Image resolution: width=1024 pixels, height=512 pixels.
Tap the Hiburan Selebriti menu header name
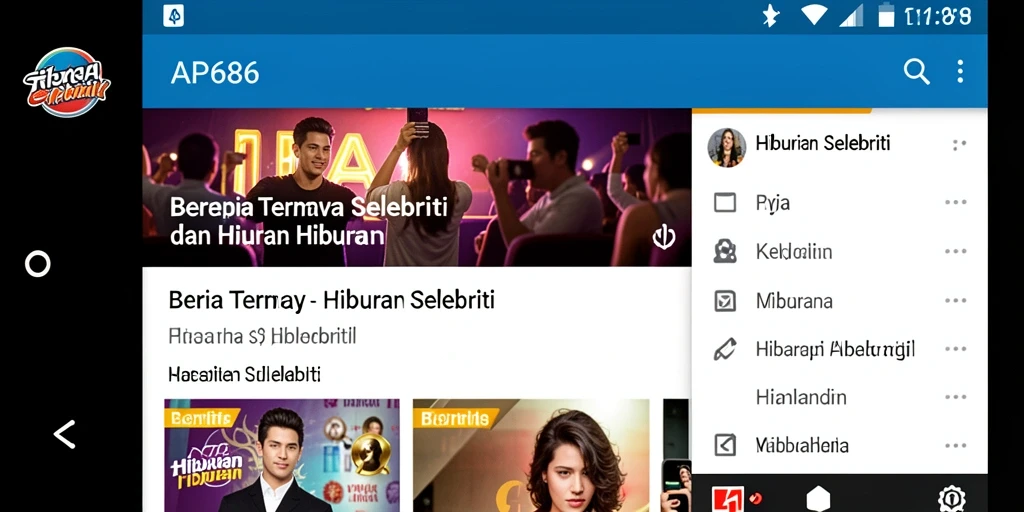[823, 143]
